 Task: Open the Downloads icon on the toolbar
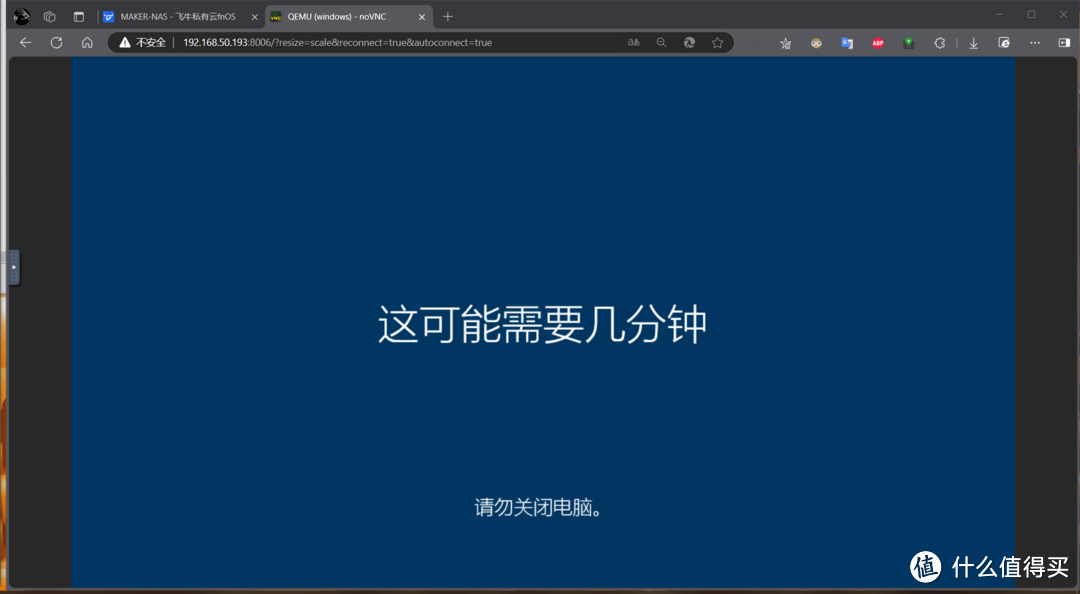point(973,42)
